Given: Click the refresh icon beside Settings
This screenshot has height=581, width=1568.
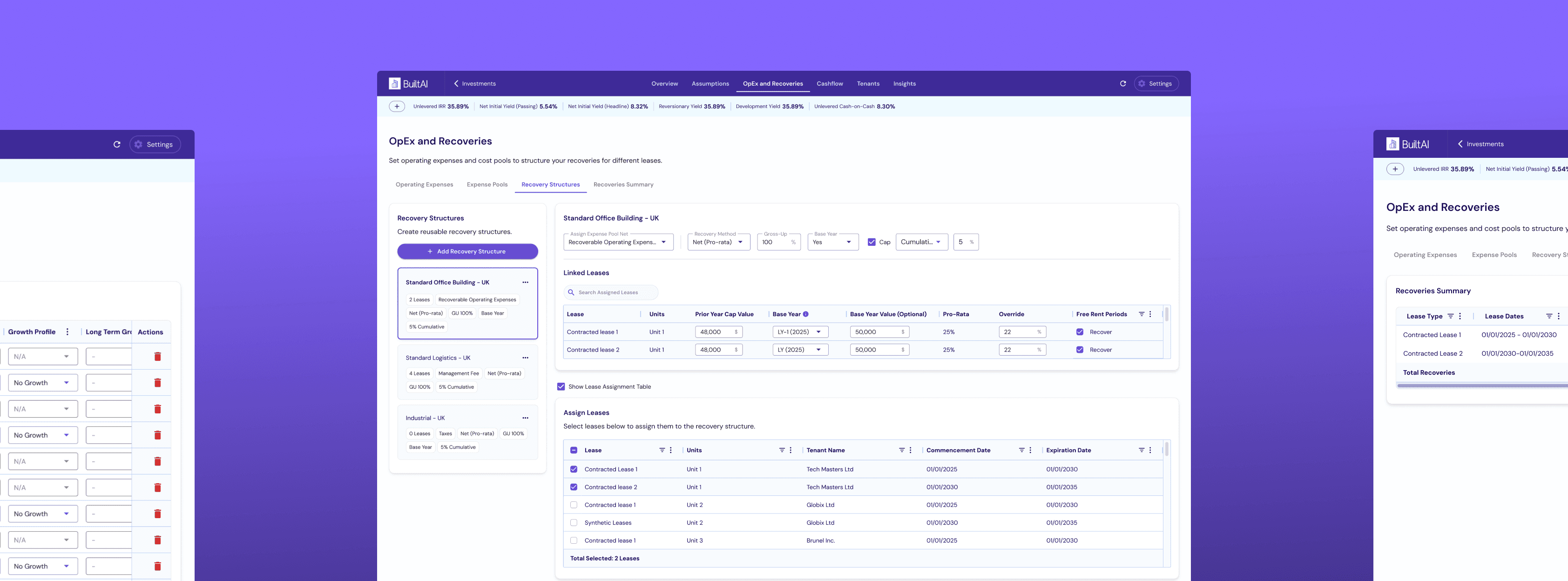Looking at the screenshot, I should [1122, 83].
